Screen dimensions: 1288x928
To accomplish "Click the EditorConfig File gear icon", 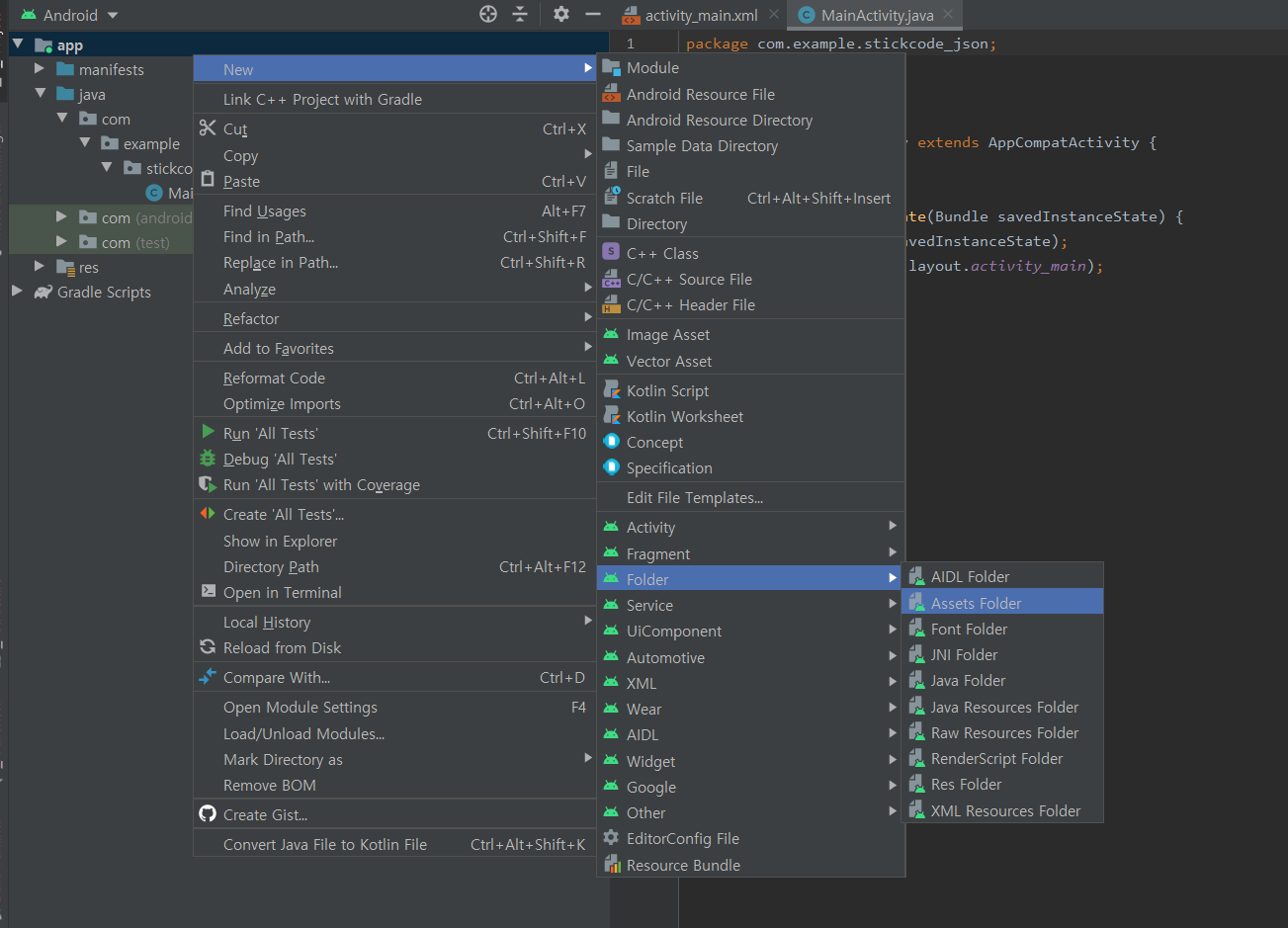I will (612, 838).
